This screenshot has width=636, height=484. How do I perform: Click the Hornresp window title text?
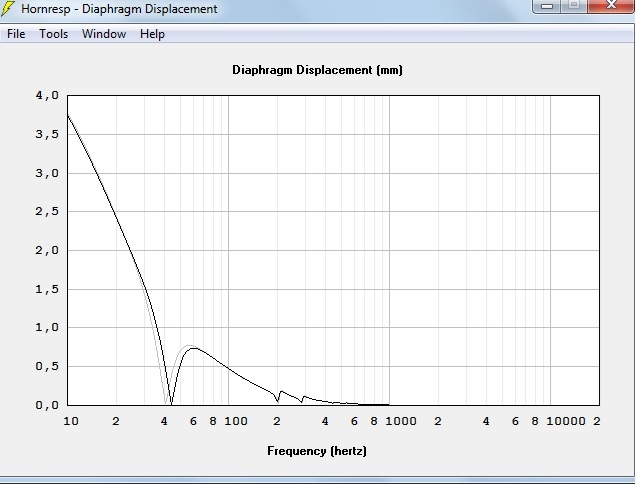coord(119,9)
